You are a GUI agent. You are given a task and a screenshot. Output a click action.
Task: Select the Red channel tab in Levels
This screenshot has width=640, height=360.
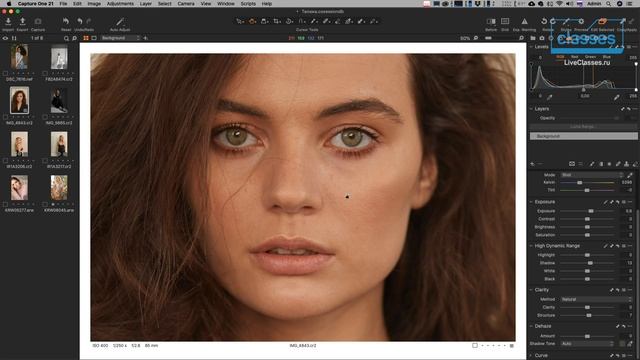tap(575, 57)
